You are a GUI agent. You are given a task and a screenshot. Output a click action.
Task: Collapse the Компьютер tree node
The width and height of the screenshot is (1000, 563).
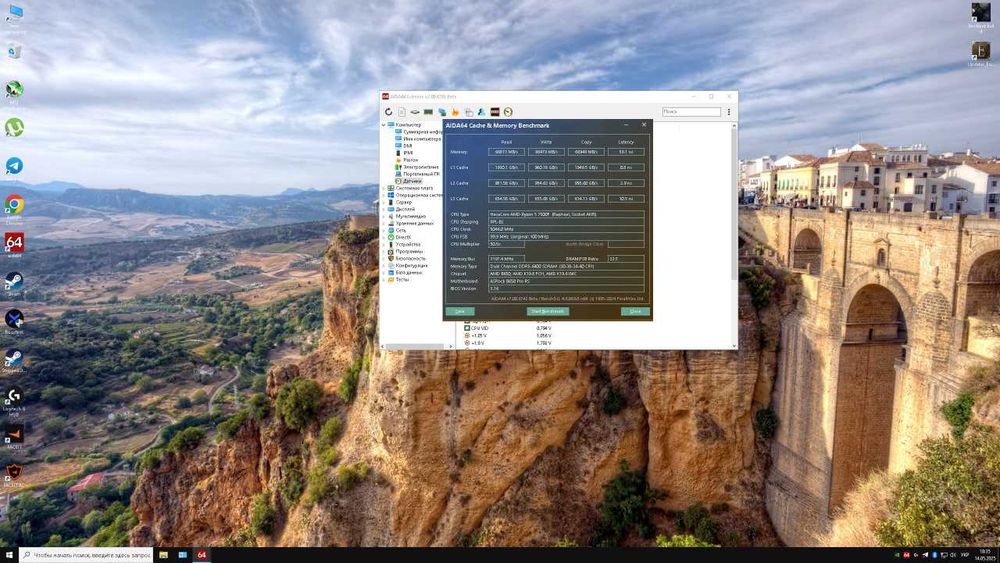384,124
